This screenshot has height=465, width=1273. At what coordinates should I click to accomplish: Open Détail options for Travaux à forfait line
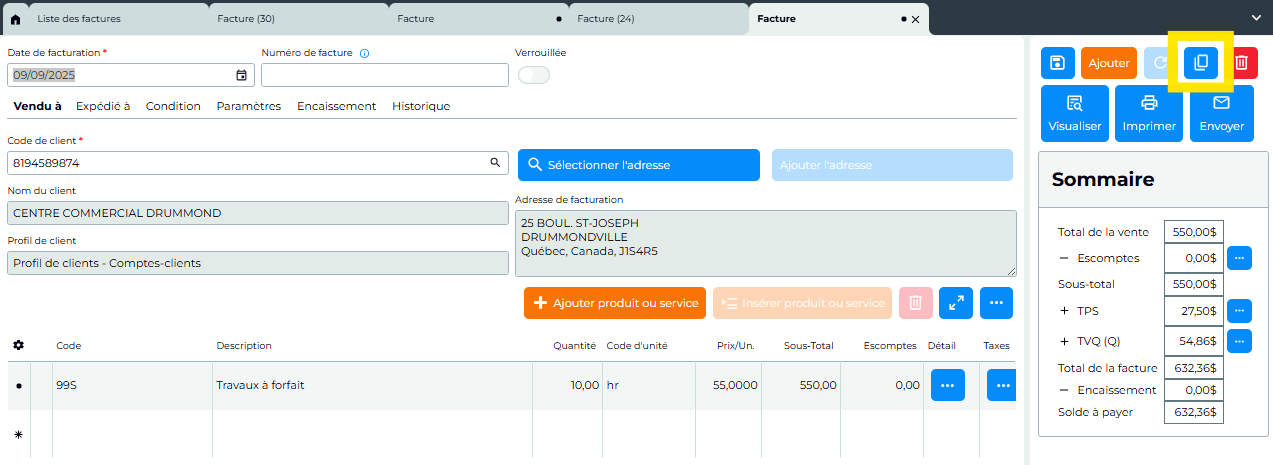947,385
